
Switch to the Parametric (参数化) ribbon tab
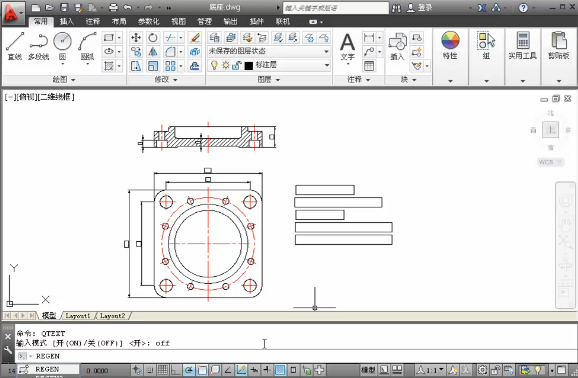[x=148, y=21]
